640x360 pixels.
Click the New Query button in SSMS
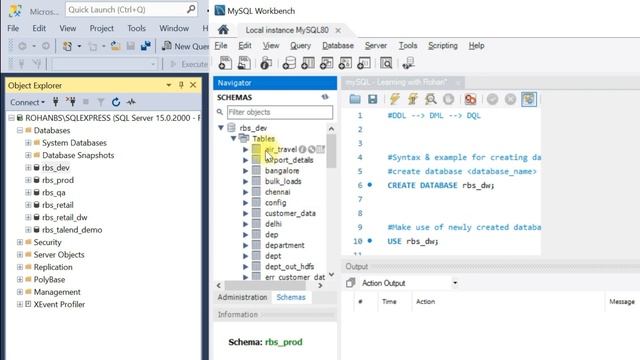[185, 46]
